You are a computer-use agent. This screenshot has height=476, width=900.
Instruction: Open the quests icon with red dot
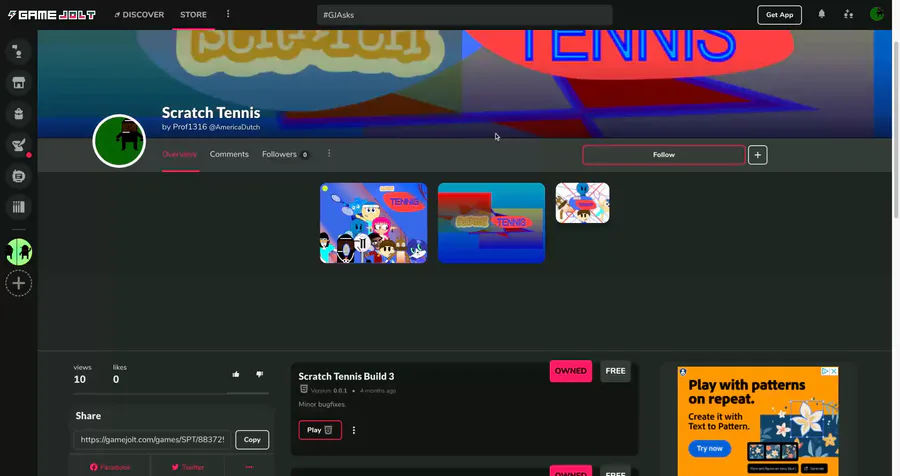click(18, 145)
